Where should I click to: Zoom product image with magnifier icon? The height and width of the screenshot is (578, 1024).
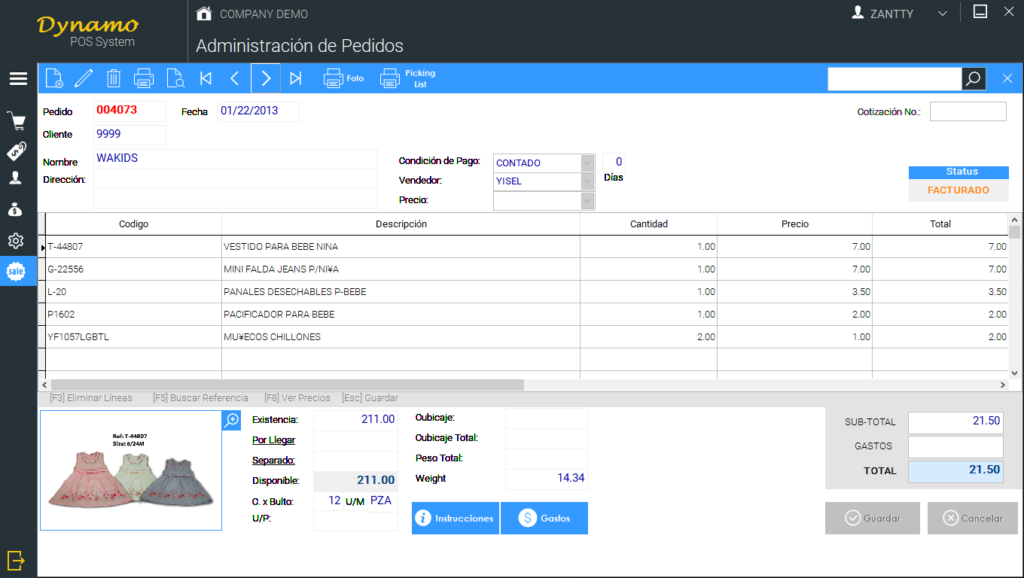tap(231, 420)
